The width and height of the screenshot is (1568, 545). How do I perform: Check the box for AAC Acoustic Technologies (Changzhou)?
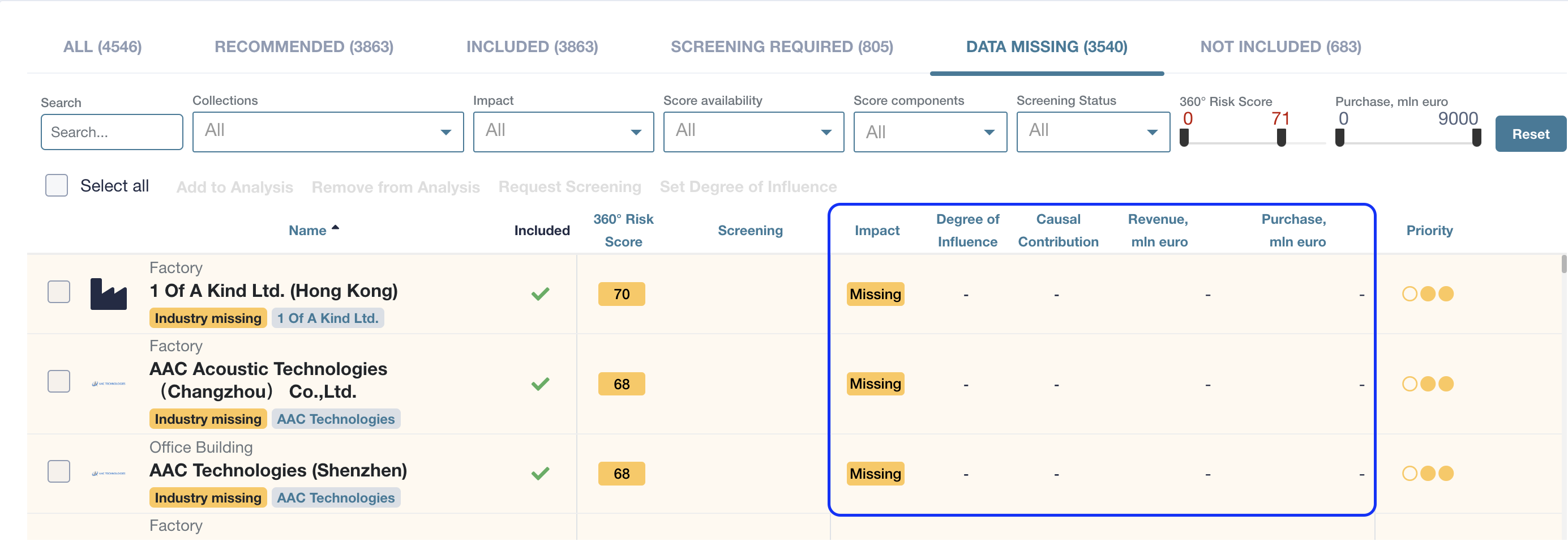pos(59,382)
